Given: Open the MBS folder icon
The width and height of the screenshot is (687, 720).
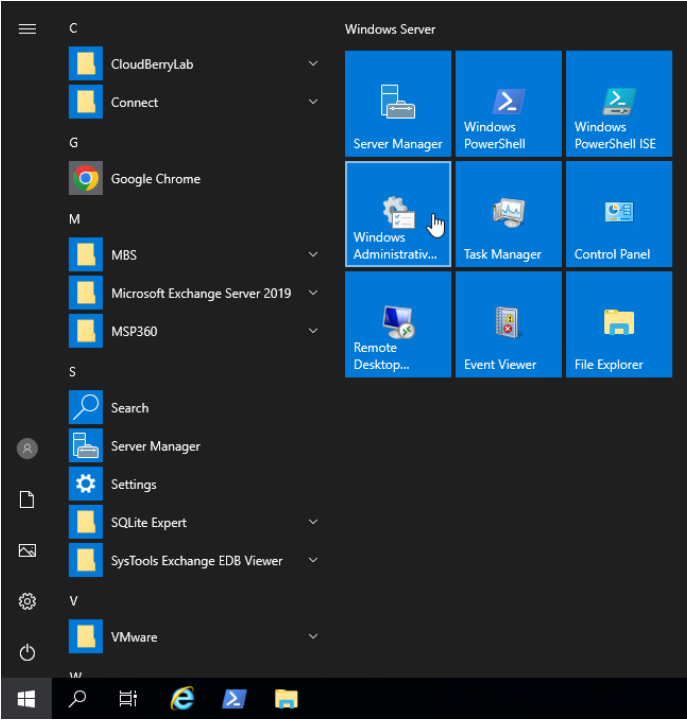Looking at the screenshot, I should [x=86, y=254].
